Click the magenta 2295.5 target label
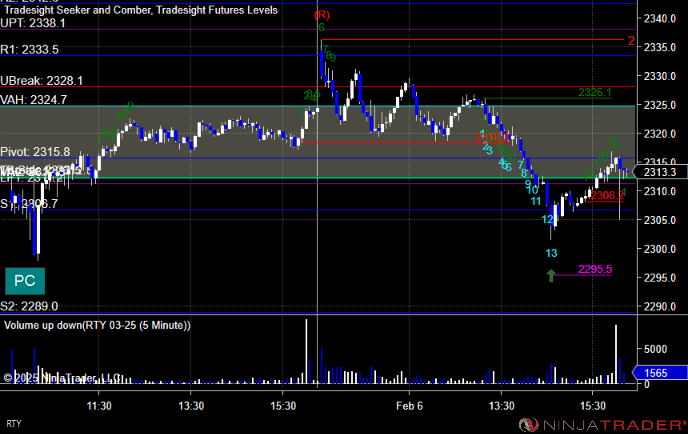Image resolution: width=688 pixels, height=434 pixels. point(595,269)
